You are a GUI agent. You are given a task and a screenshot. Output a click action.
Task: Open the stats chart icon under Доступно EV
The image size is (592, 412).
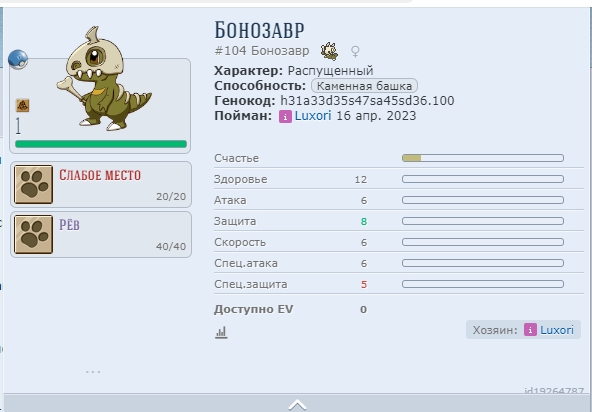[x=221, y=332]
